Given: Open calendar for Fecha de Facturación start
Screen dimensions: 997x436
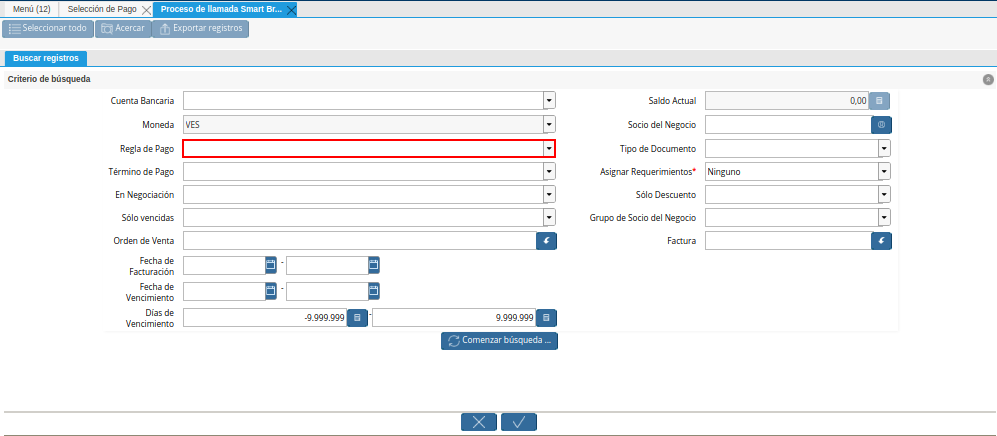Looking at the screenshot, I should point(270,265).
